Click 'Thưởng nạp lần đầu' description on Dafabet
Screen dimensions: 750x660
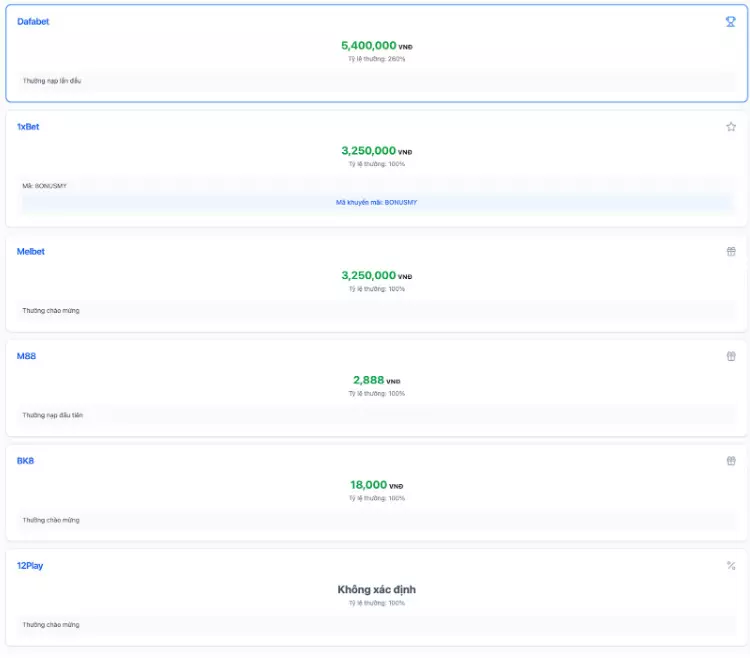tap(52, 81)
